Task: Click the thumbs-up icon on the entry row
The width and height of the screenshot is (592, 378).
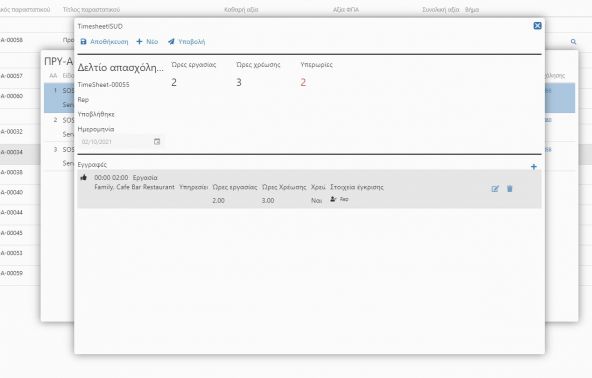Action: tap(83, 177)
